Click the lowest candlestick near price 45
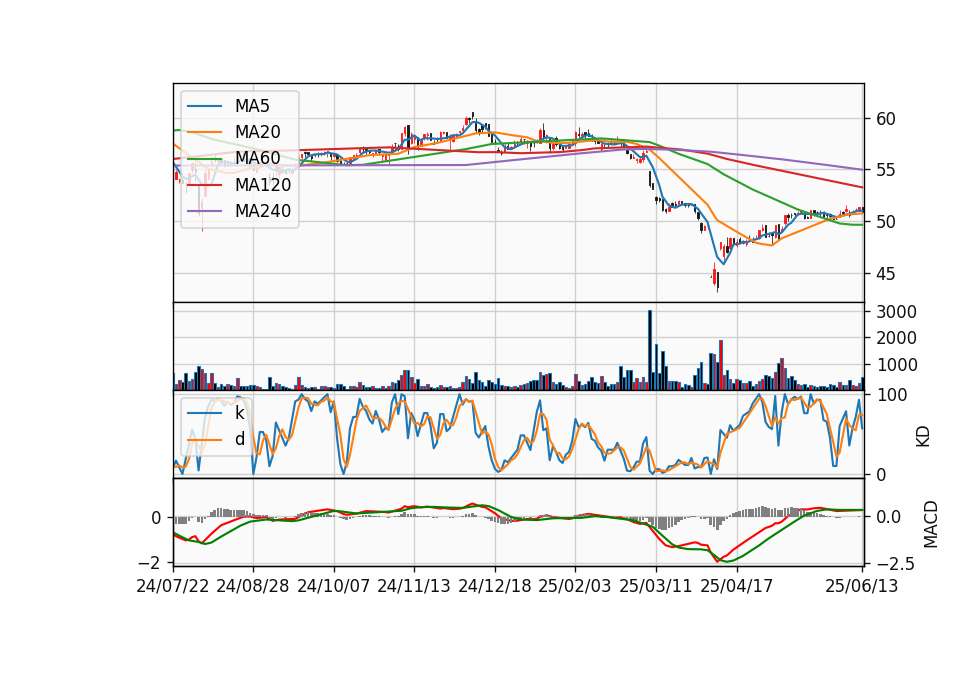This screenshot has height=690, width=960. (718, 282)
